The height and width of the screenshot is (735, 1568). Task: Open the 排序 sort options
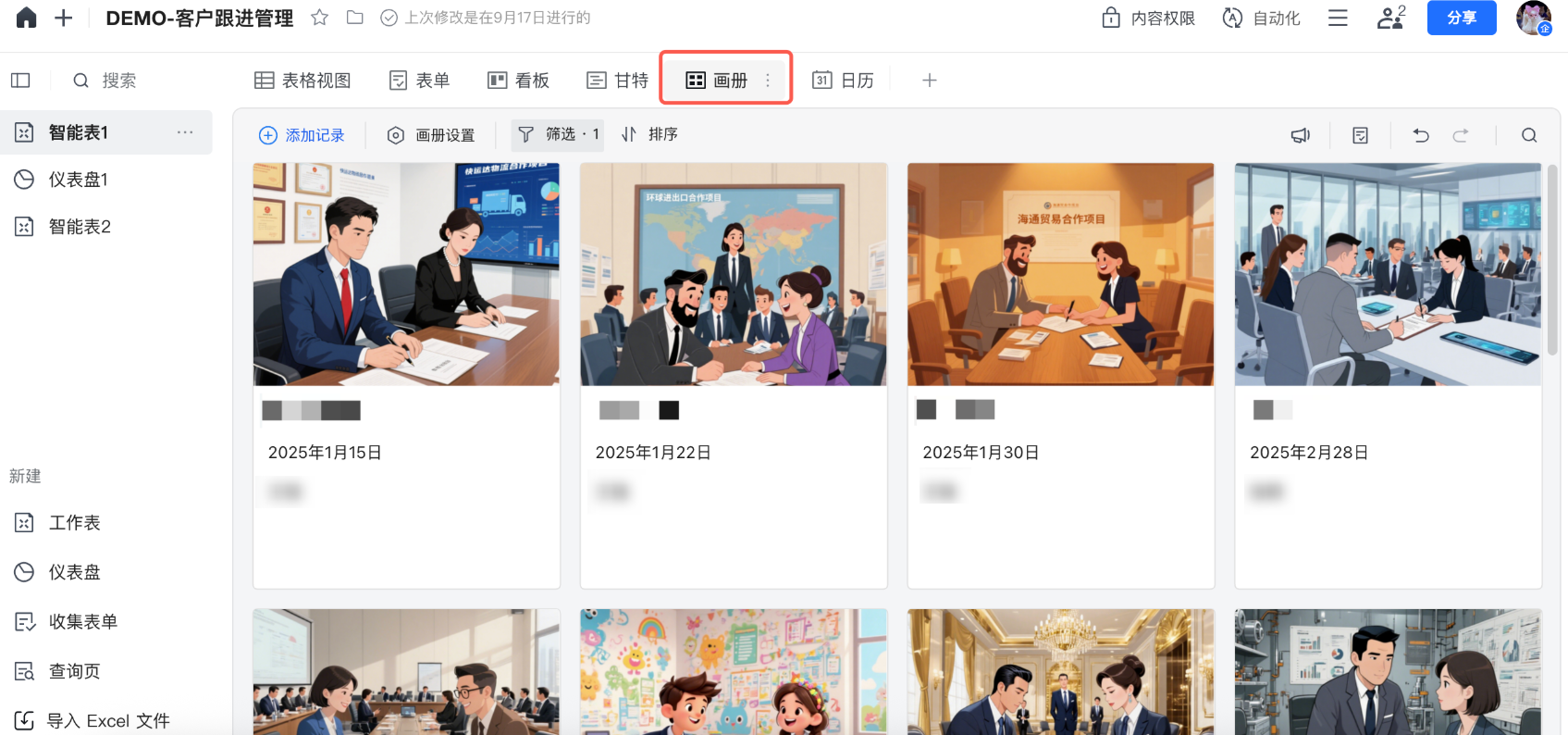coord(649,135)
